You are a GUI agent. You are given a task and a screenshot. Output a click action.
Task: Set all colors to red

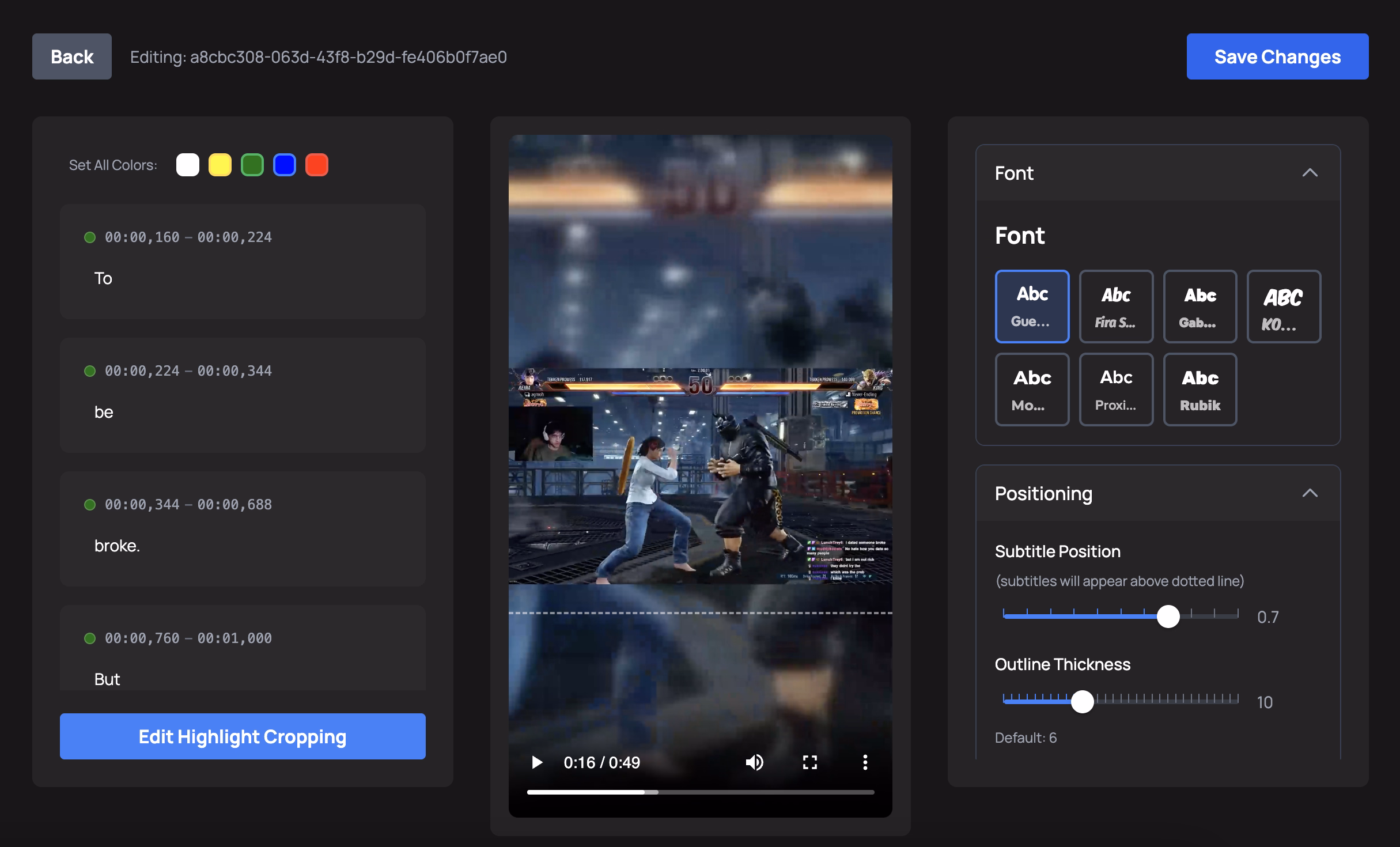[x=317, y=165]
